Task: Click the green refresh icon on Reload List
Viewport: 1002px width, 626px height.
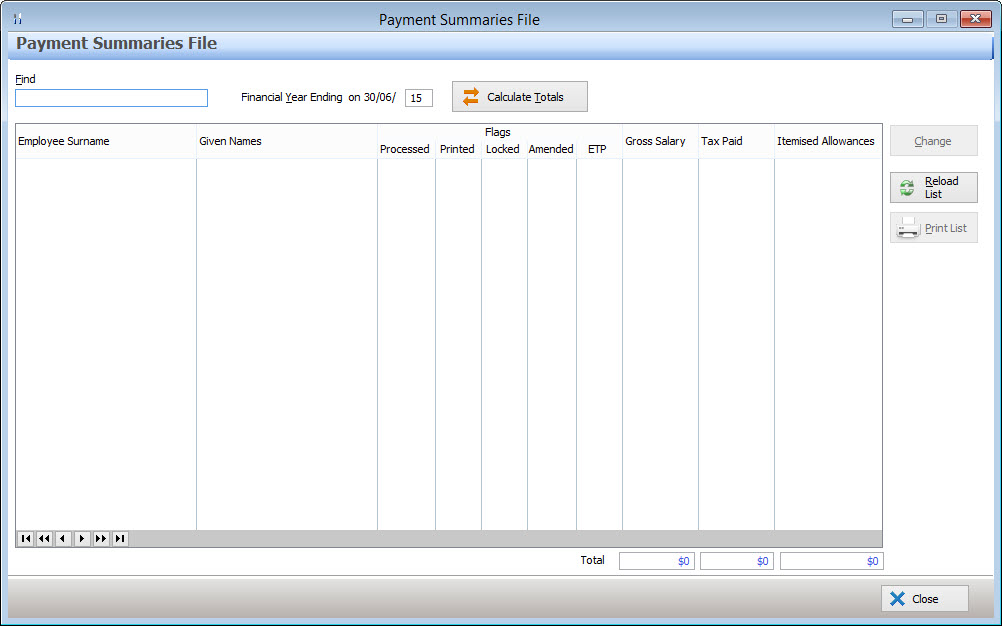Action: (907, 187)
